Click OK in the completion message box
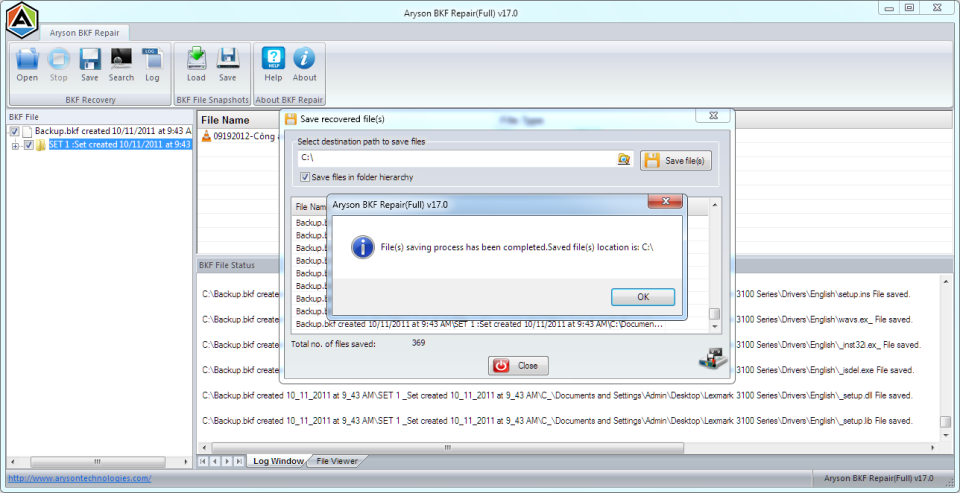This screenshot has height=493, width=960. click(x=643, y=297)
